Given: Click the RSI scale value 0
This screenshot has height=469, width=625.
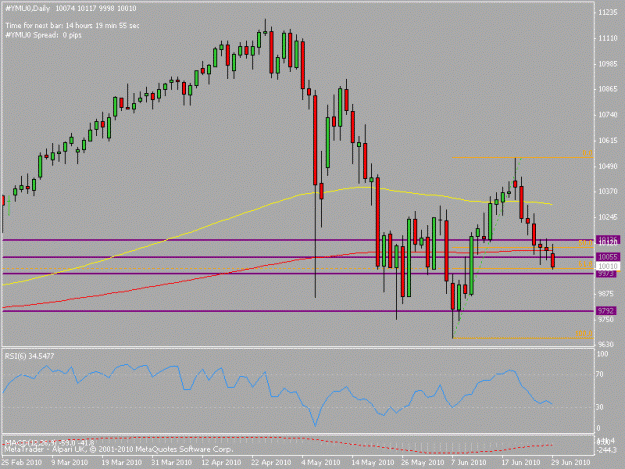Looking at the screenshot, I should [x=599, y=429].
